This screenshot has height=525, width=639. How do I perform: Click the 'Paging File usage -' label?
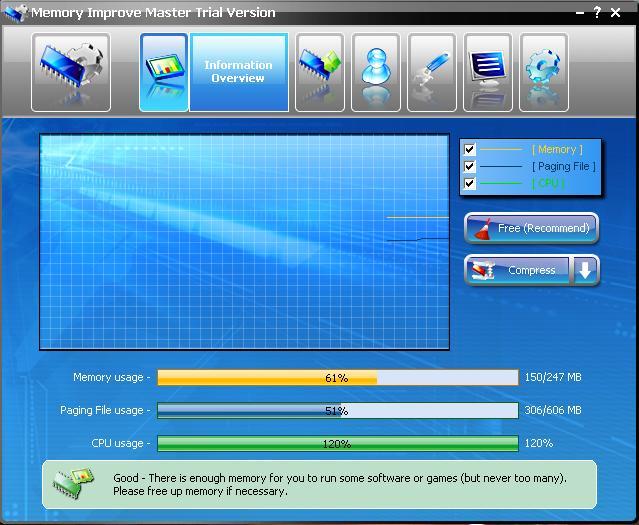[105, 410]
